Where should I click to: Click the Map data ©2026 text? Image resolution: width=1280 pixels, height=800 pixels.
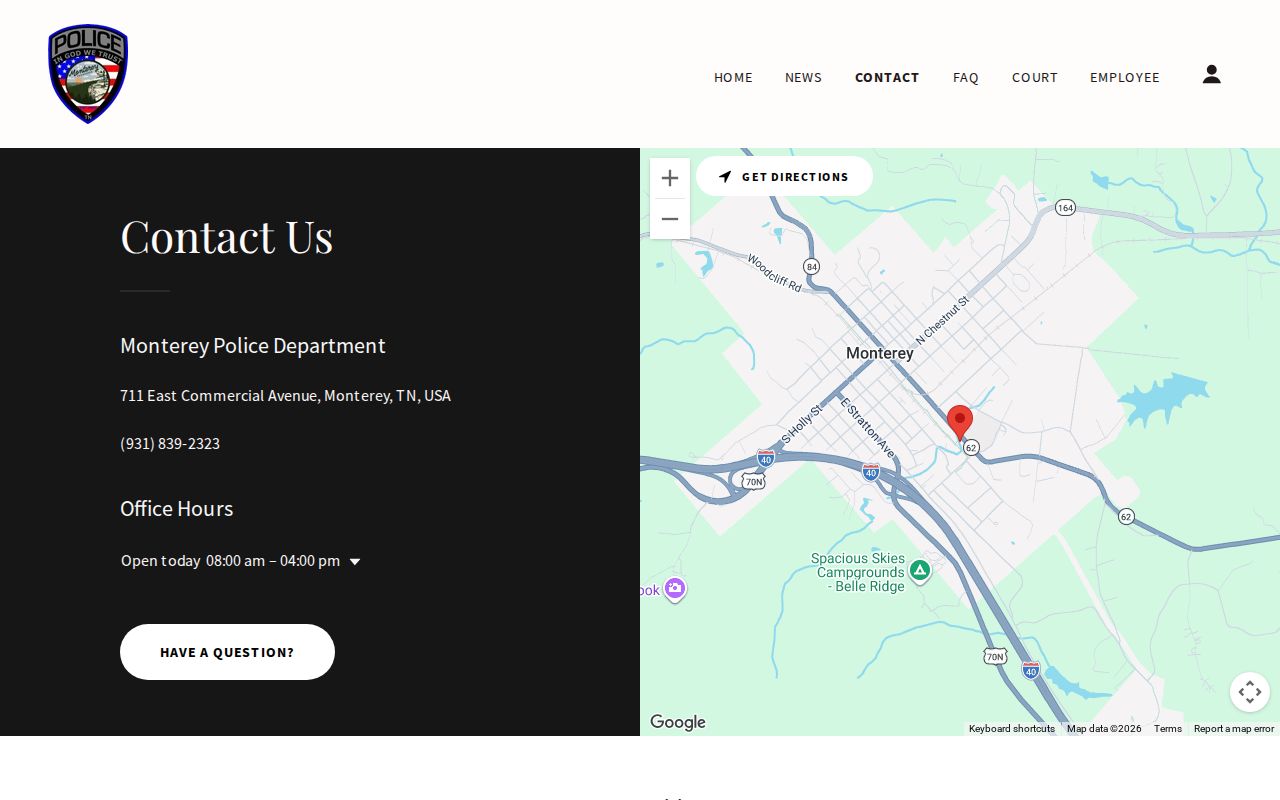1104,729
